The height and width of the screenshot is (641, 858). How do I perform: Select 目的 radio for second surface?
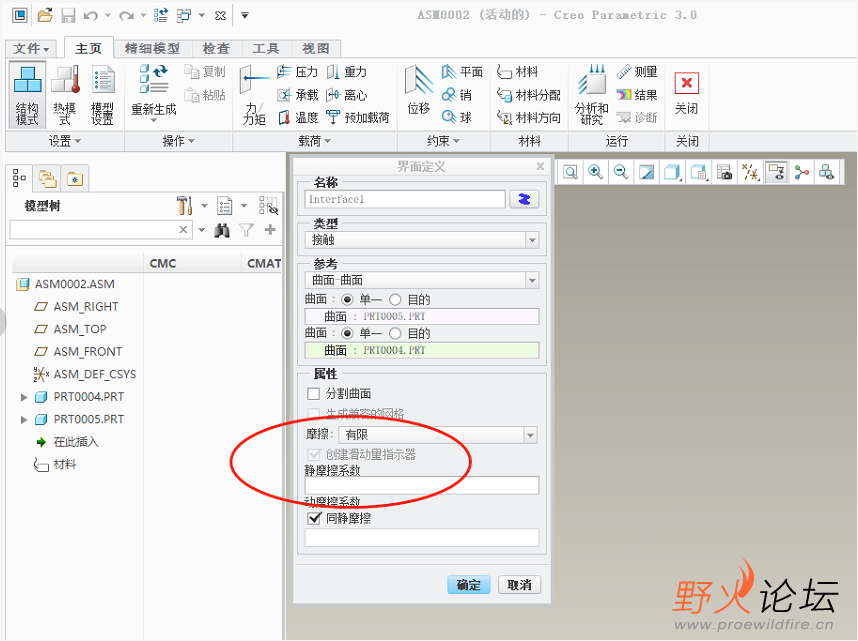(395, 333)
